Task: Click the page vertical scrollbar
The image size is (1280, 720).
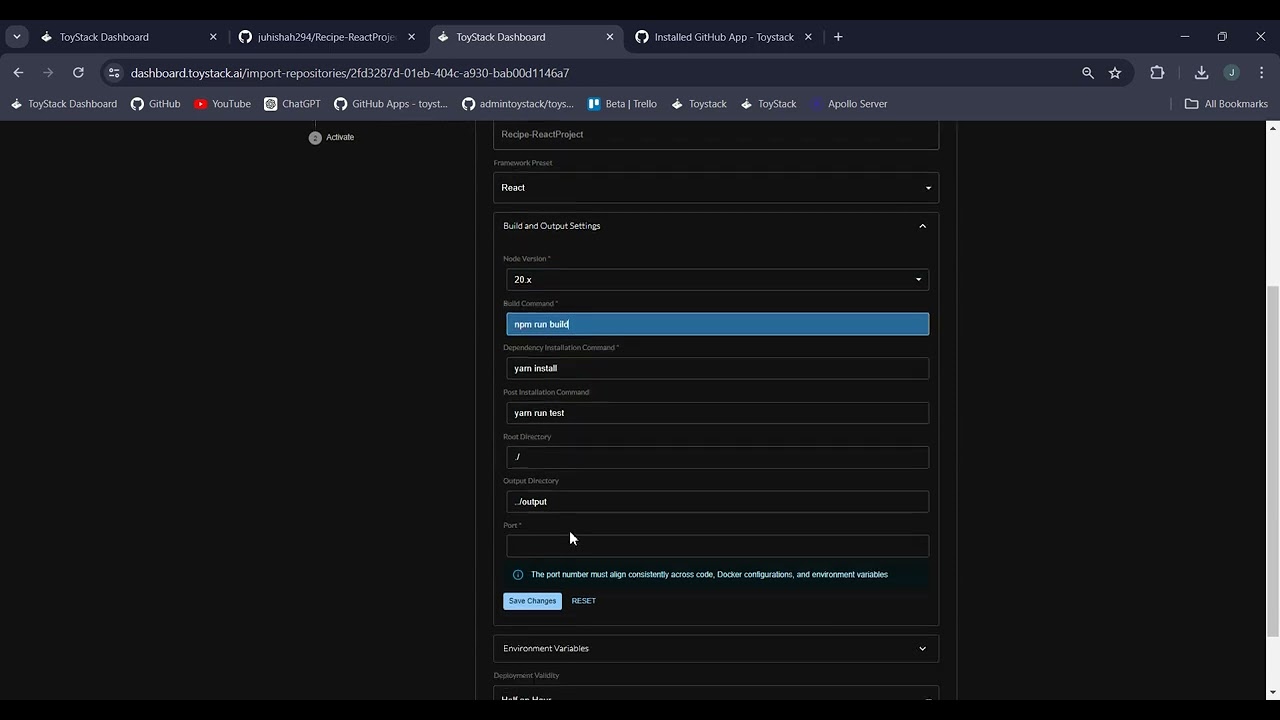Action: pyautogui.click(x=1273, y=460)
